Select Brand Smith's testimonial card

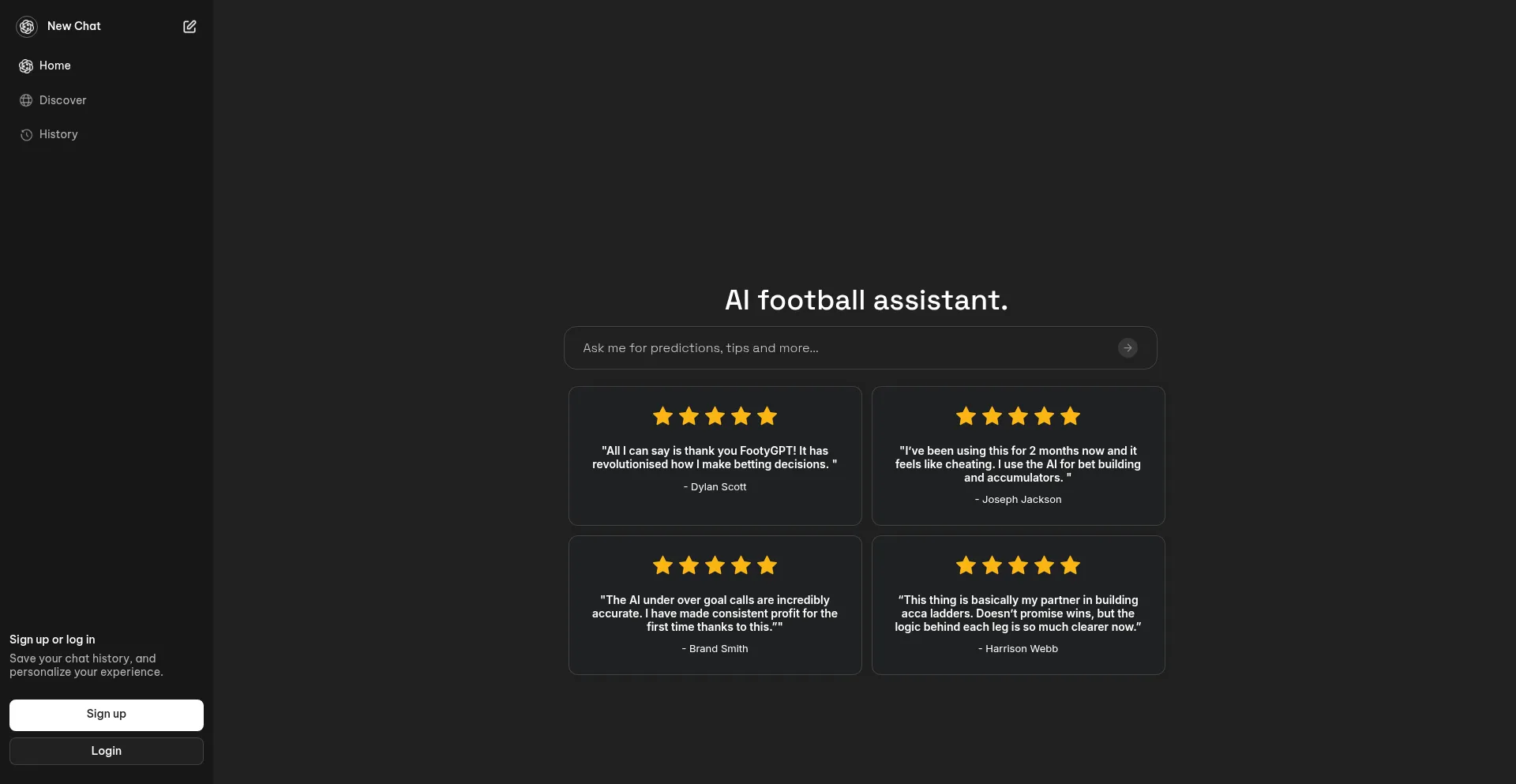715,606
